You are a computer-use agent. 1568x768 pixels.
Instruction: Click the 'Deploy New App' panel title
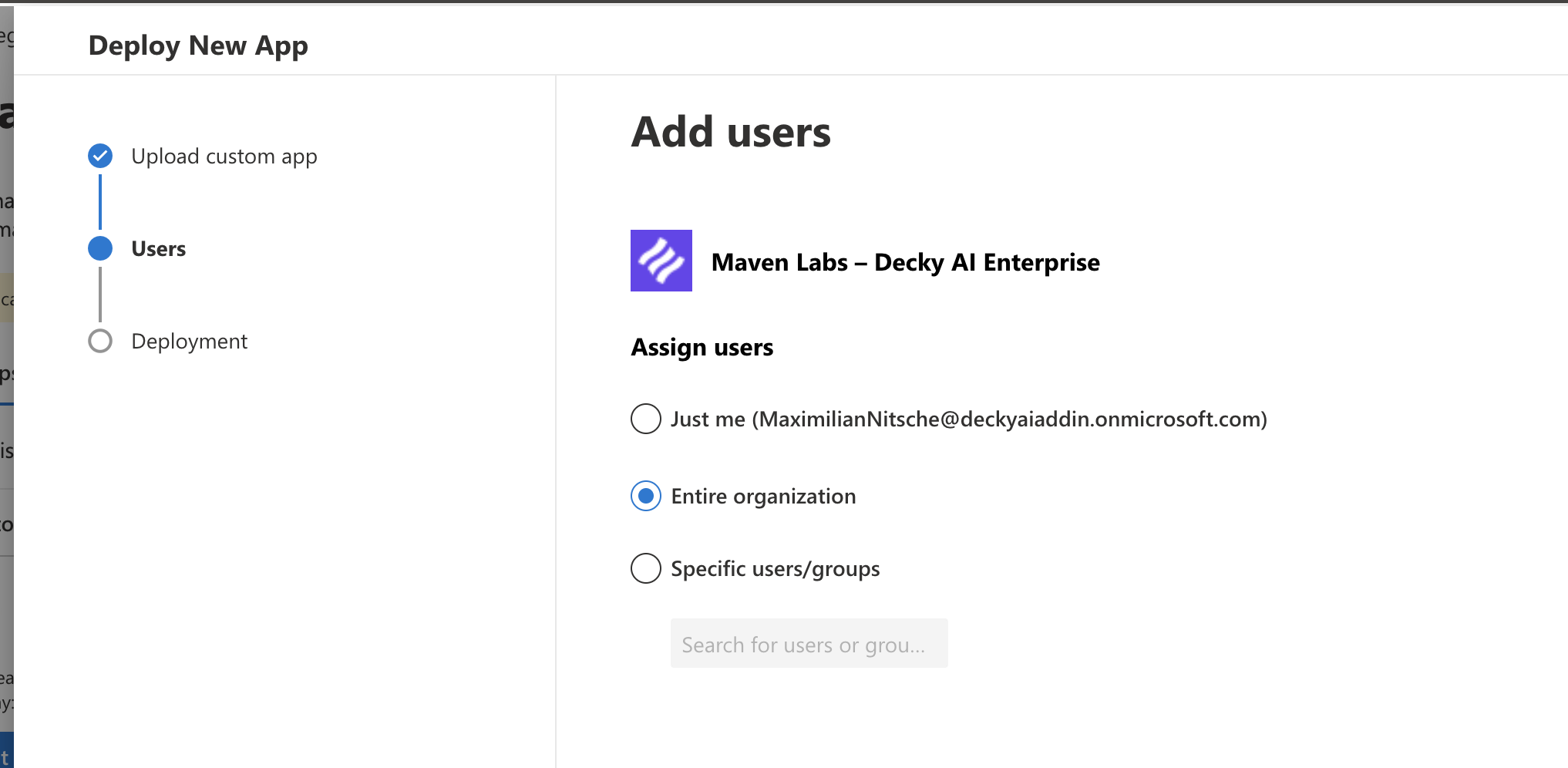(x=198, y=46)
